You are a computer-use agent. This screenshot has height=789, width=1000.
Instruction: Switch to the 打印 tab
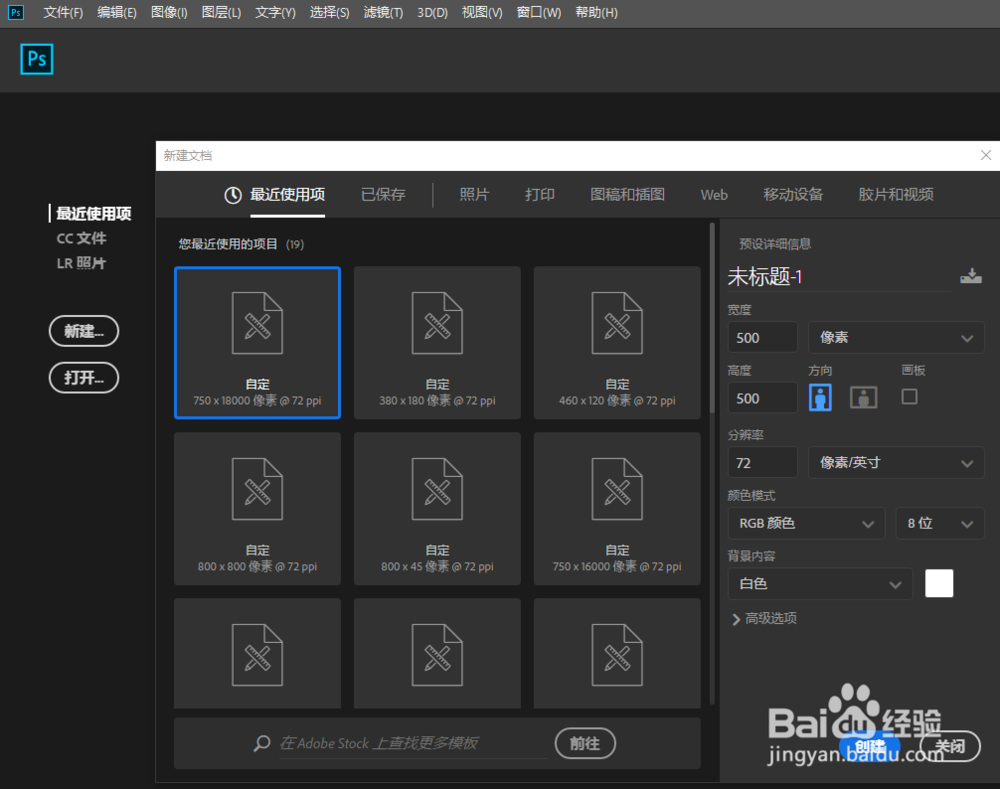(x=539, y=195)
